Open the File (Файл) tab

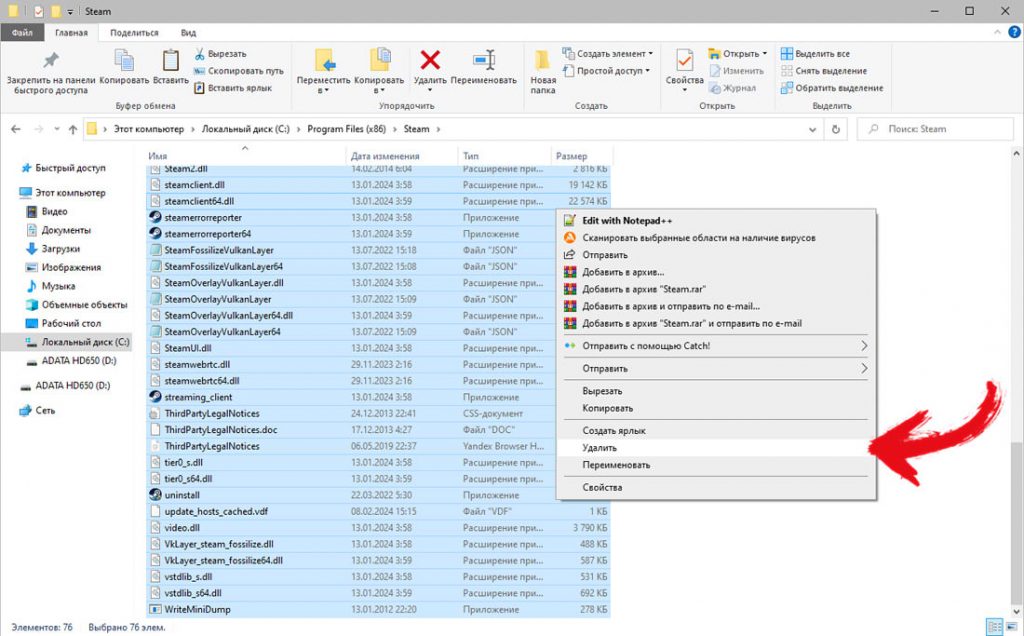click(22, 32)
